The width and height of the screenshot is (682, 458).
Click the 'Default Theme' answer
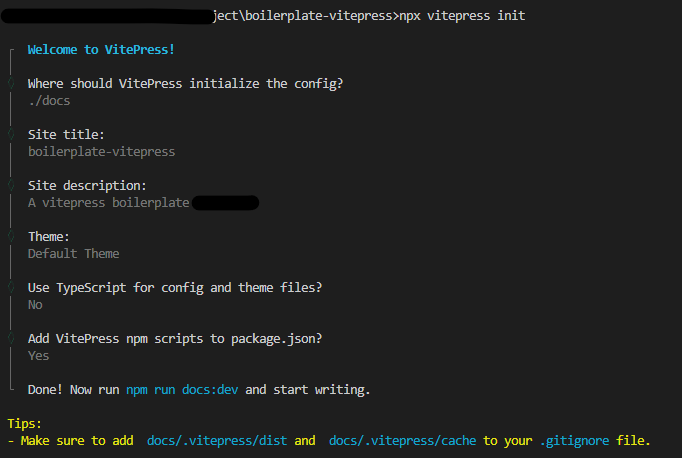[74, 254]
